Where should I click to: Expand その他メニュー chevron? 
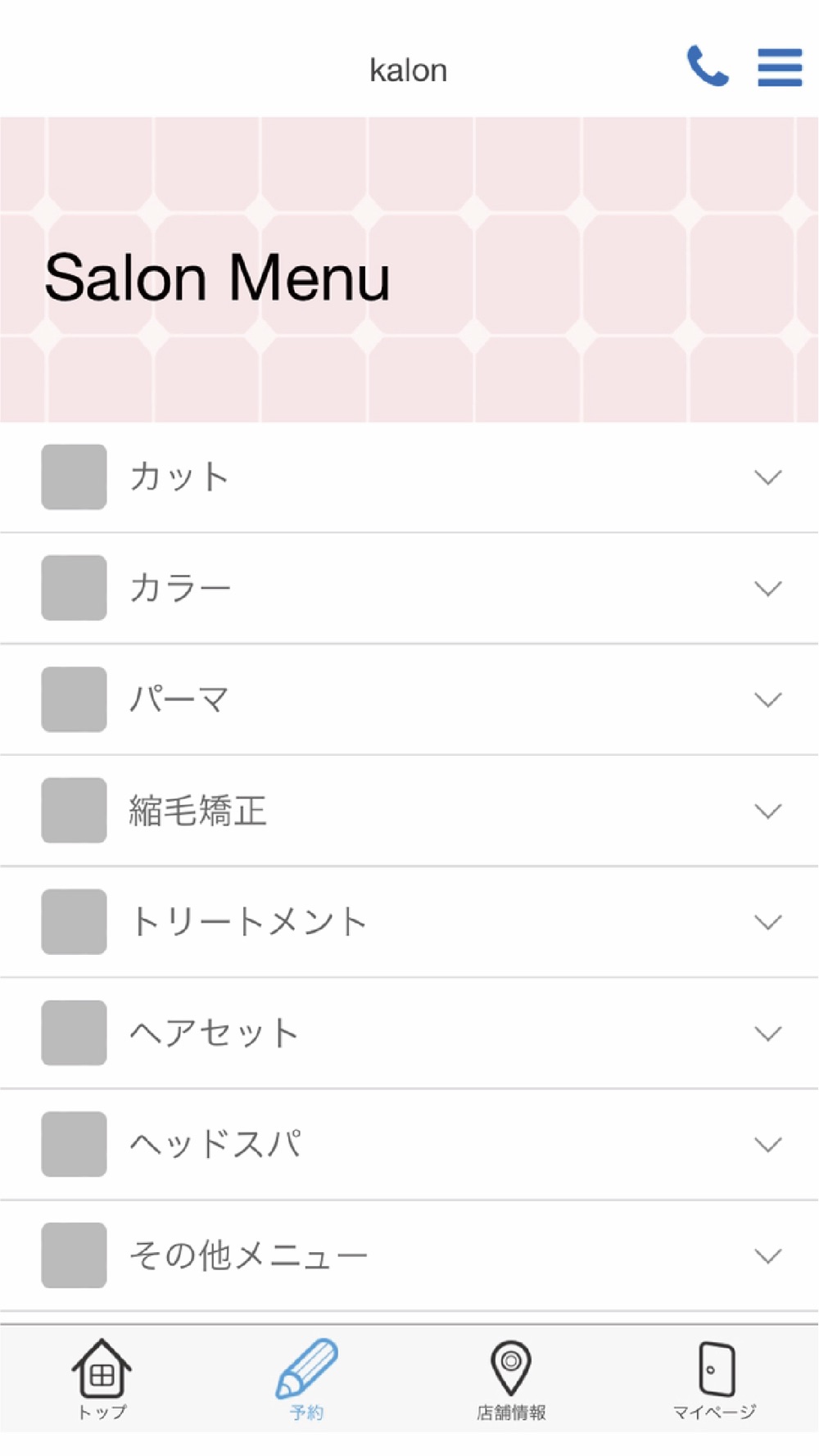point(767,1256)
